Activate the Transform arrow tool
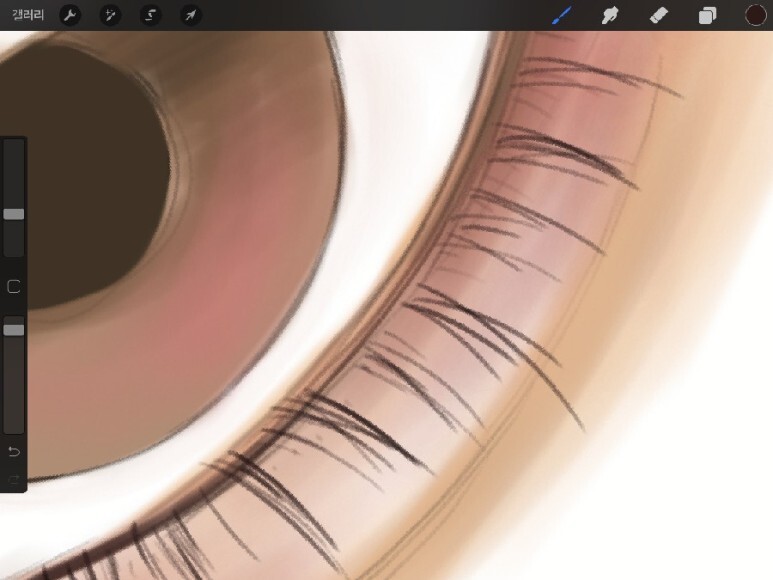Screen dimensions: 773x580 [x=191, y=15]
